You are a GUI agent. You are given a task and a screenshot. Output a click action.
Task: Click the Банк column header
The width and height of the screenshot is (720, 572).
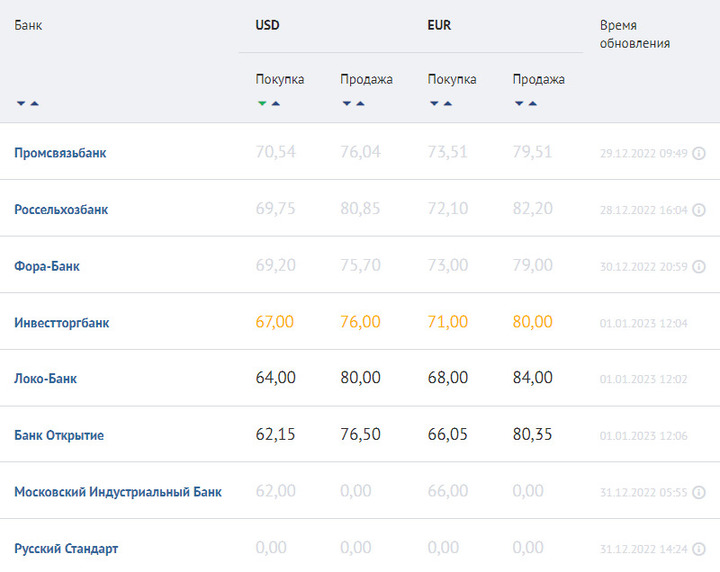pyautogui.click(x=28, y=25)
